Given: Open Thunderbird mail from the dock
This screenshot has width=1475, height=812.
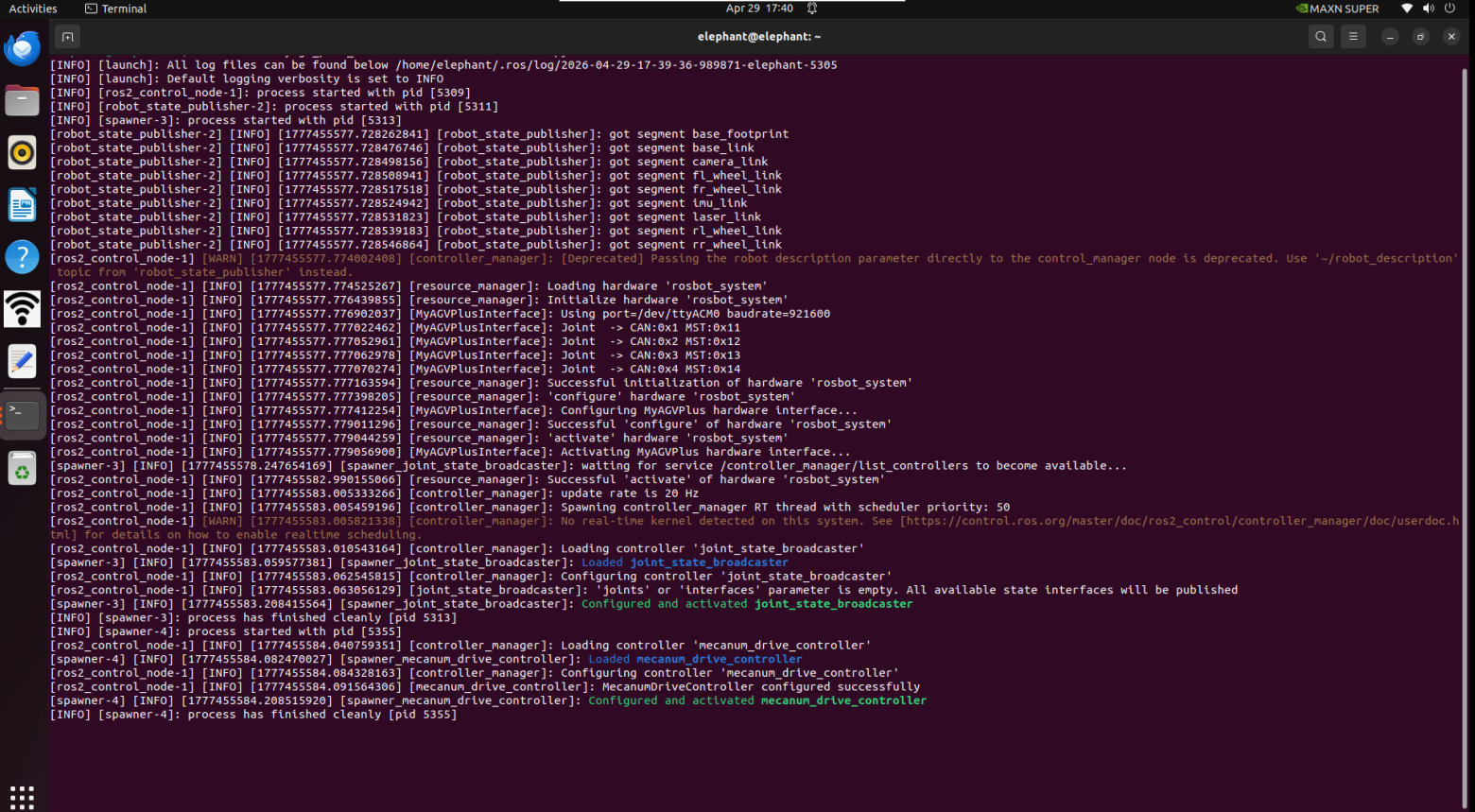Looking at the screenshot, I should [x=23, y=48].
